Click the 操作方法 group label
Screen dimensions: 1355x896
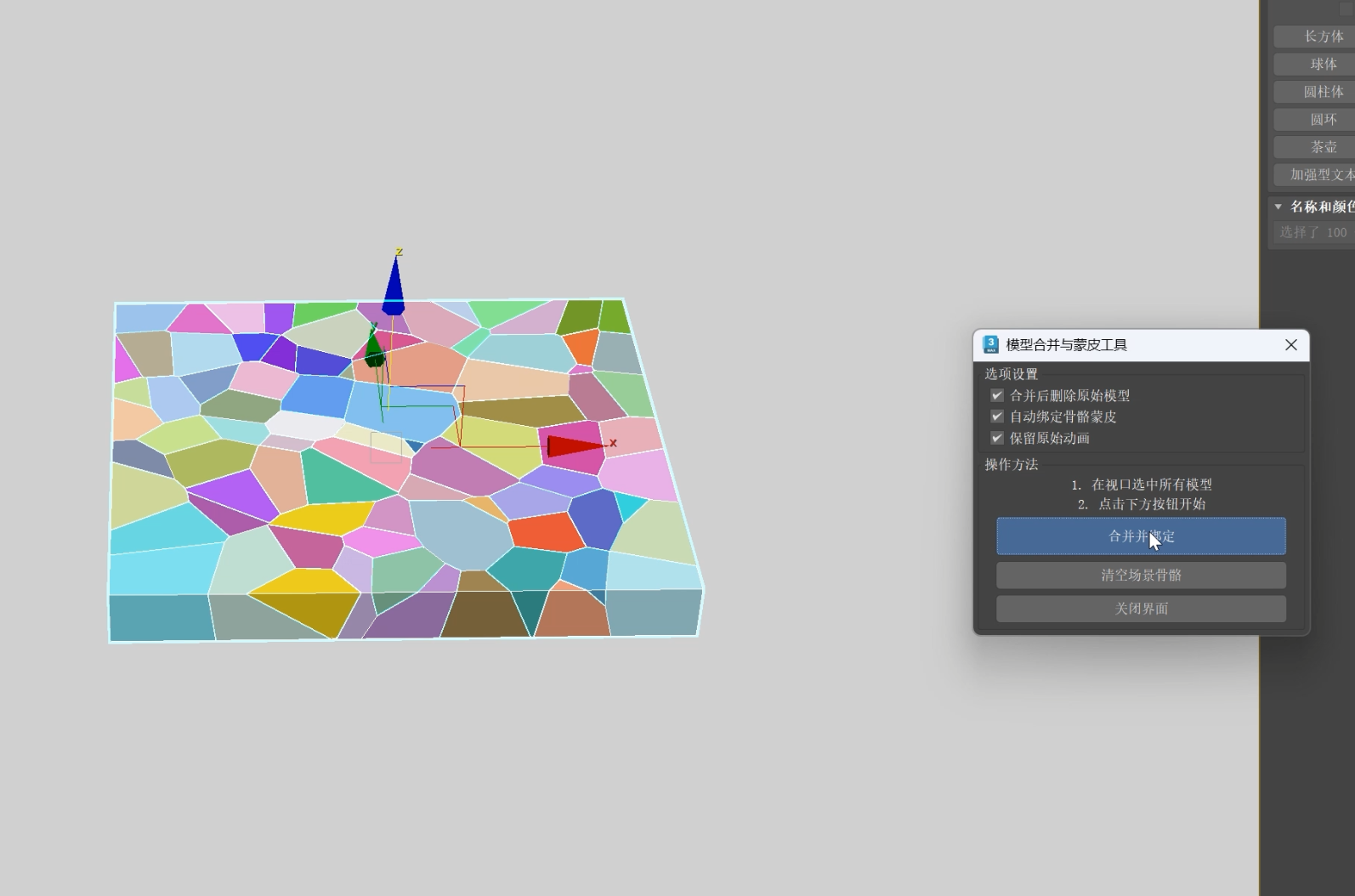[1012, 464]
